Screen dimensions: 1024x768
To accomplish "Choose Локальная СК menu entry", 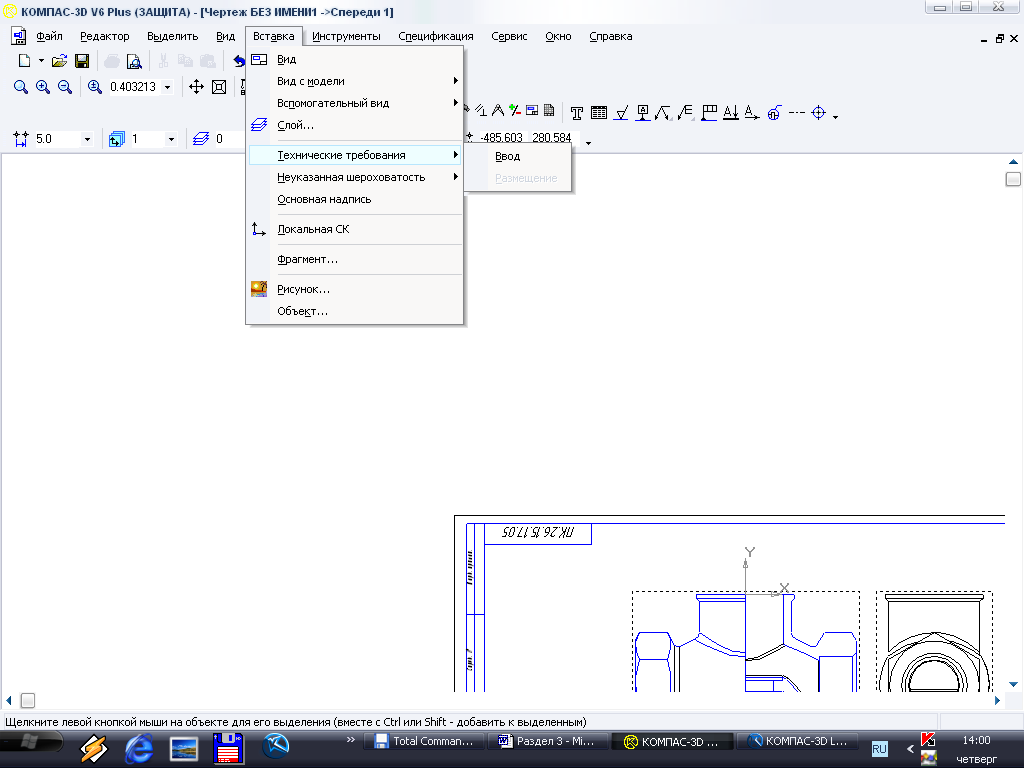I will click(355, 229).
